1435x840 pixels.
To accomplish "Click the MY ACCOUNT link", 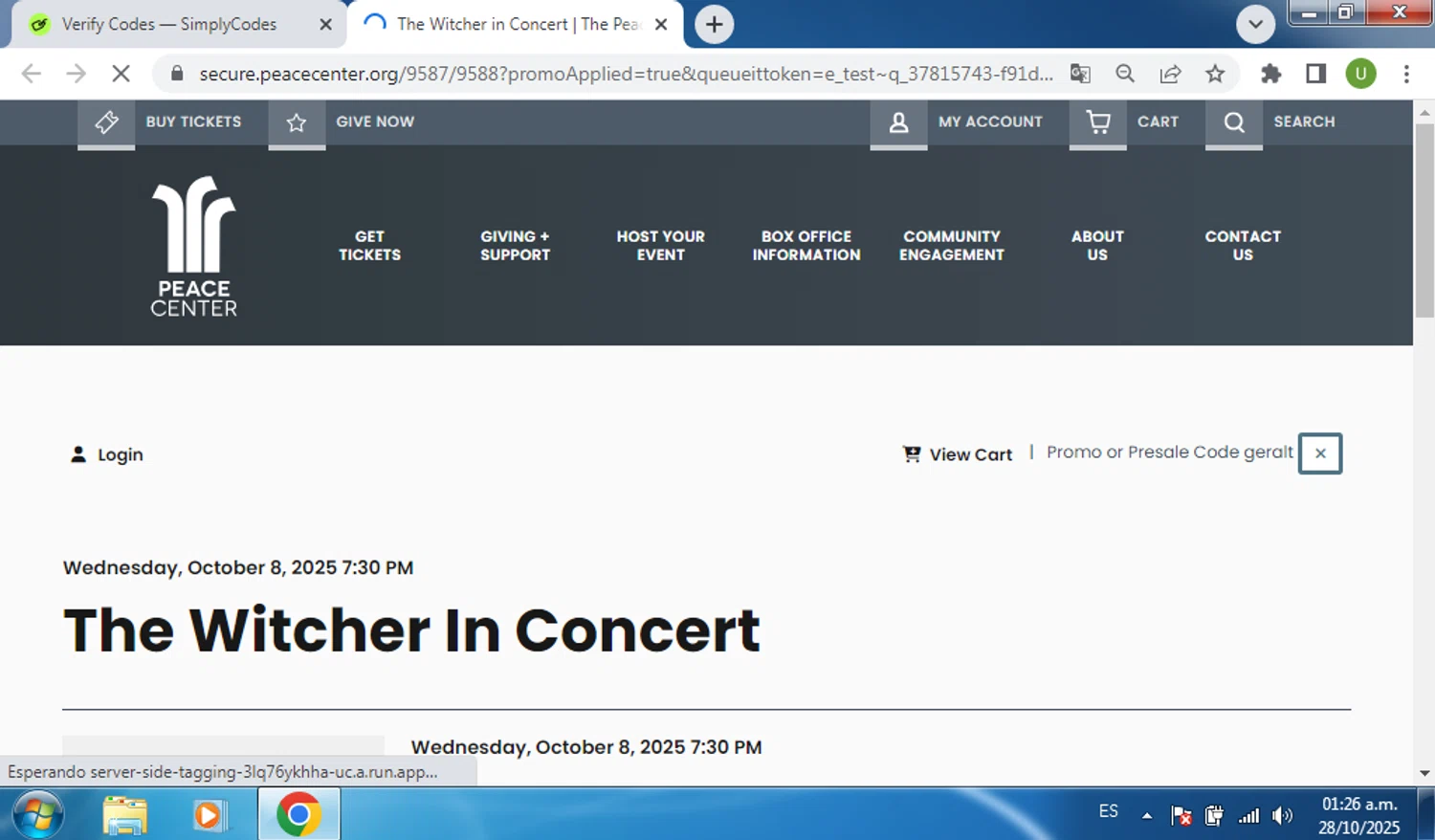I will (990, 122).
